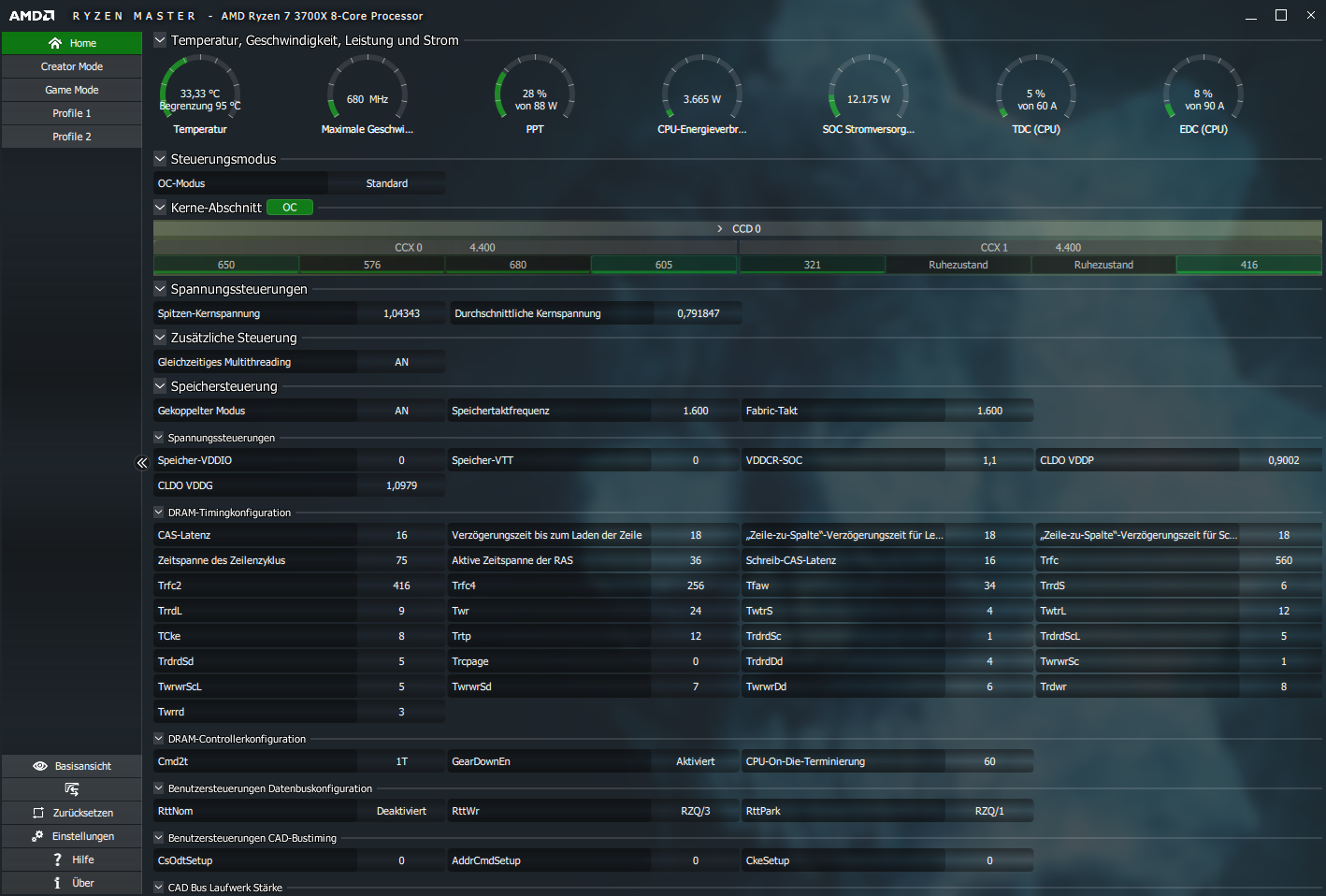
Task: Click the PPT gauge showing 28 %
Action: tap(535, 94)
